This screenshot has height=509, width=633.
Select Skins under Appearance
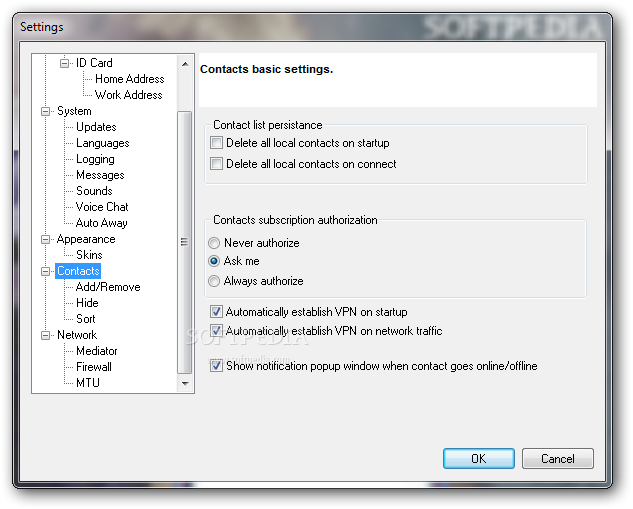click(89, 255)
